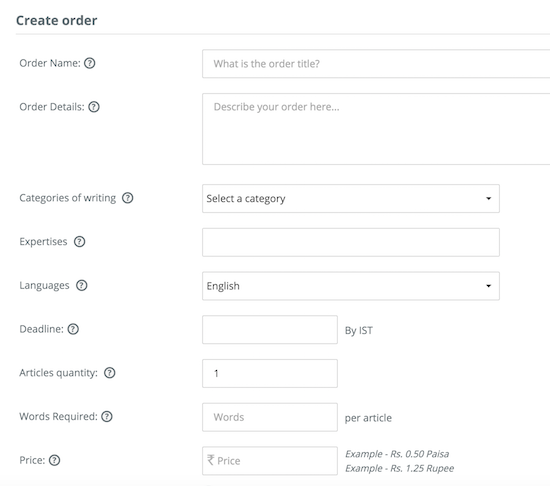Show help for Categories of writing

[x=127, y=198]
